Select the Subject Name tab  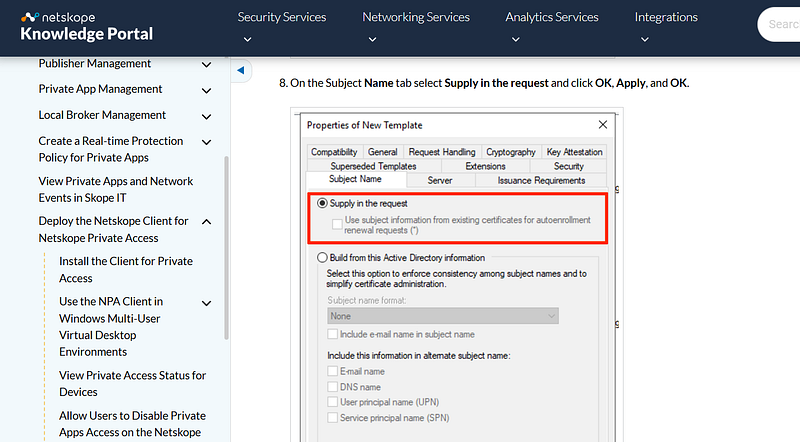(x=355, y=179)
